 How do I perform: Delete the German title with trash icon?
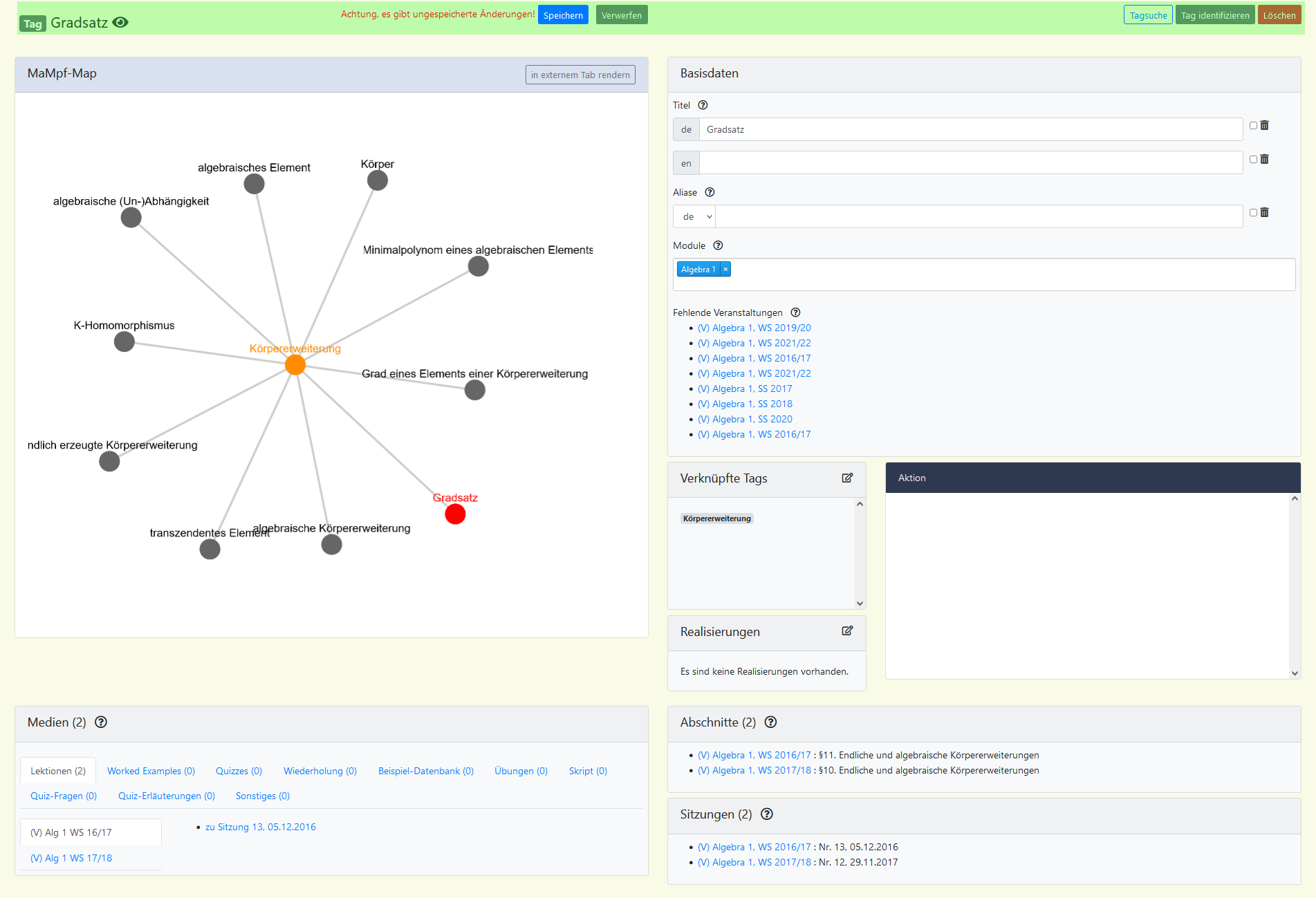pyautogui.click(x=1264, y=125)
